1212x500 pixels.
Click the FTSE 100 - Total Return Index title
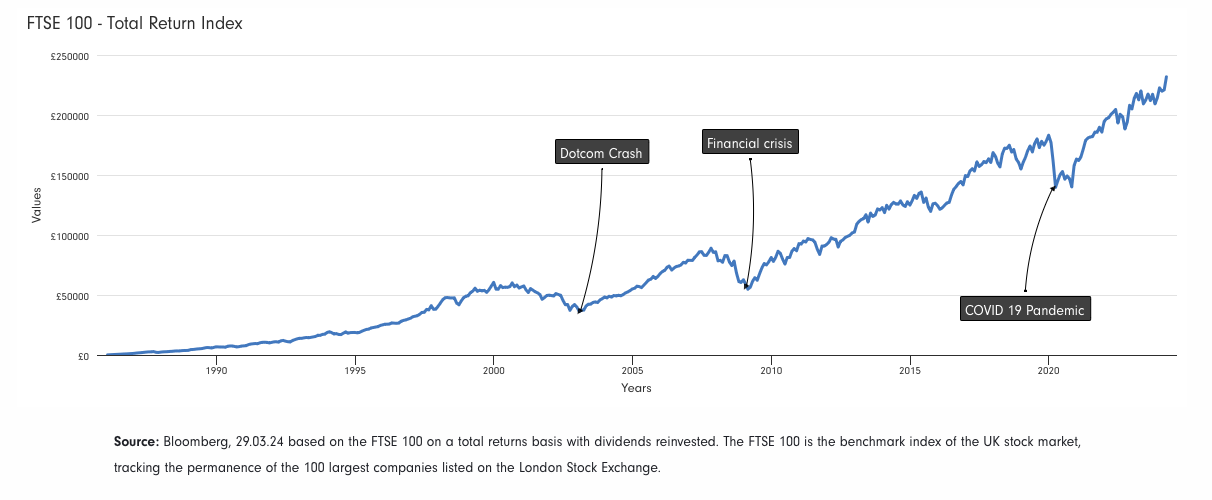point(128,23)
